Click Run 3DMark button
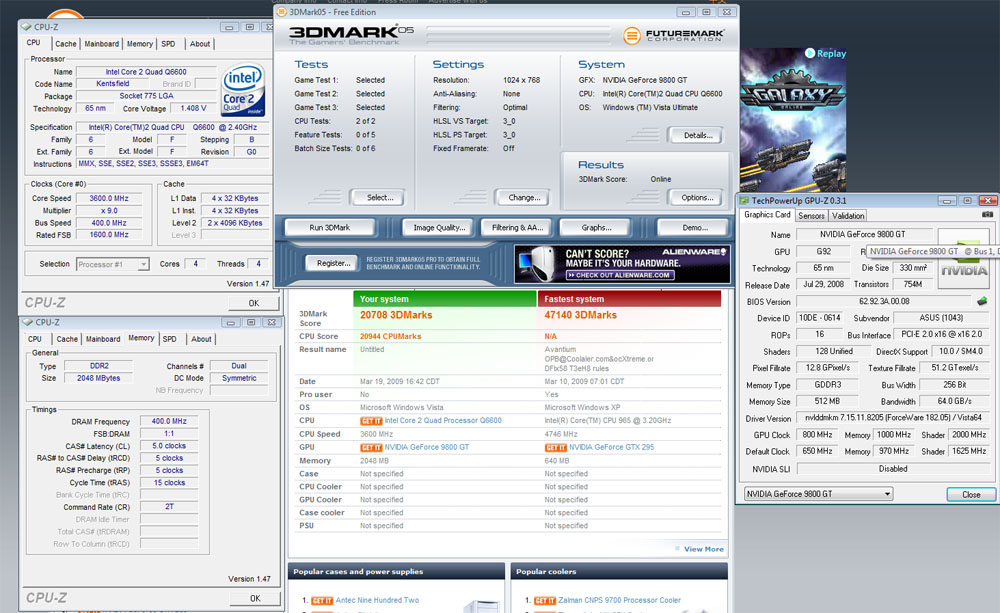This screenshot has height=613, width=1000. (330, 228)
